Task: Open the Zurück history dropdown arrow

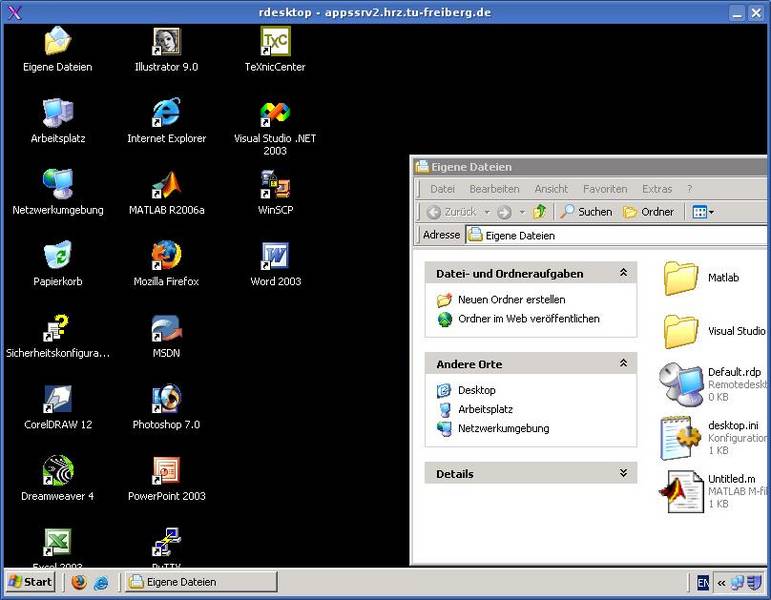Action: coord(487,212)
